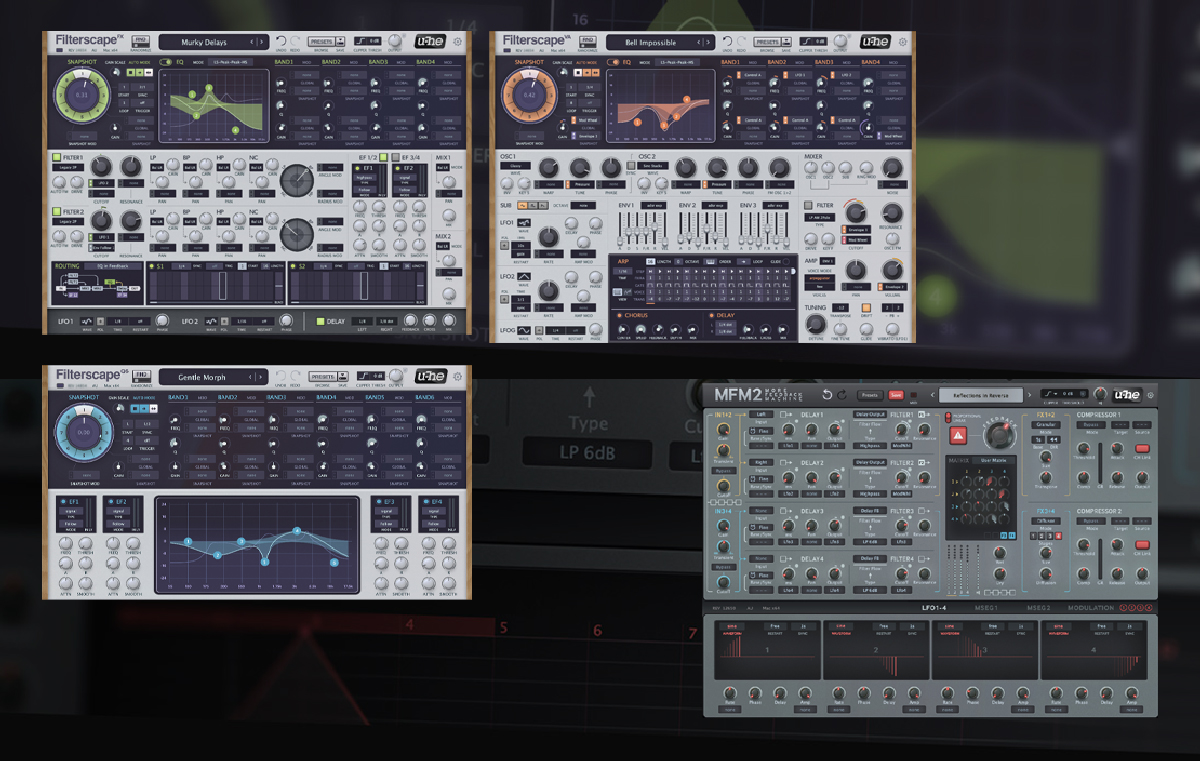Viewport: 1200px width, 761px height.
Task: Save preset icon in Filterscape FX
Action: [341, 41]
